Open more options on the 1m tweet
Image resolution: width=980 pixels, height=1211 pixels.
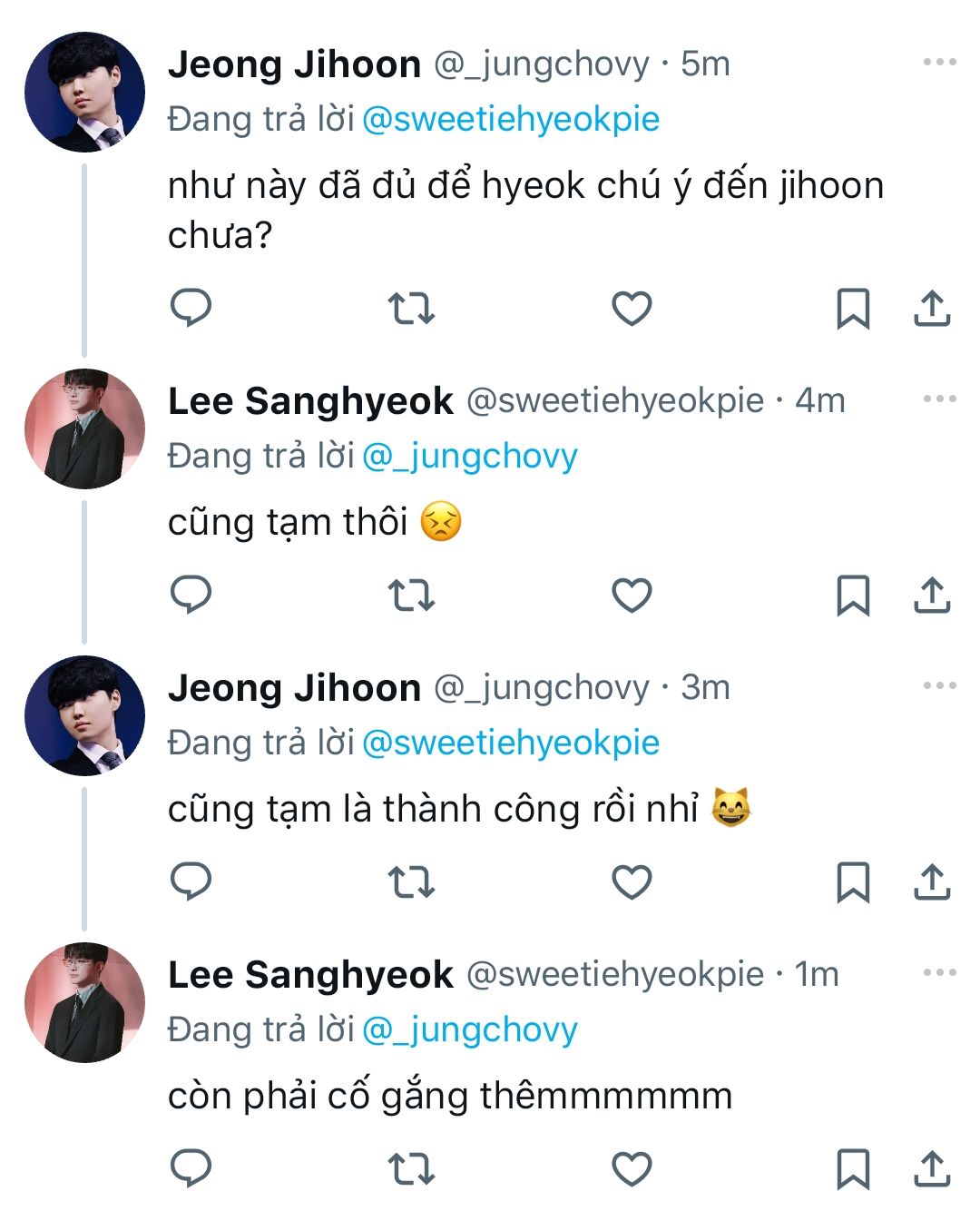tap(939, 972)
